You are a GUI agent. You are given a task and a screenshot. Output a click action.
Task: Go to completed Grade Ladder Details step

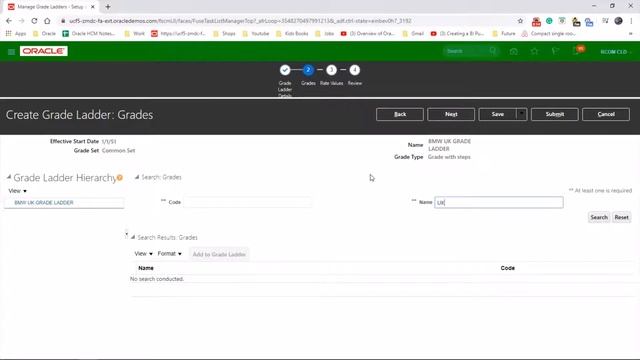tap(285, 70)
